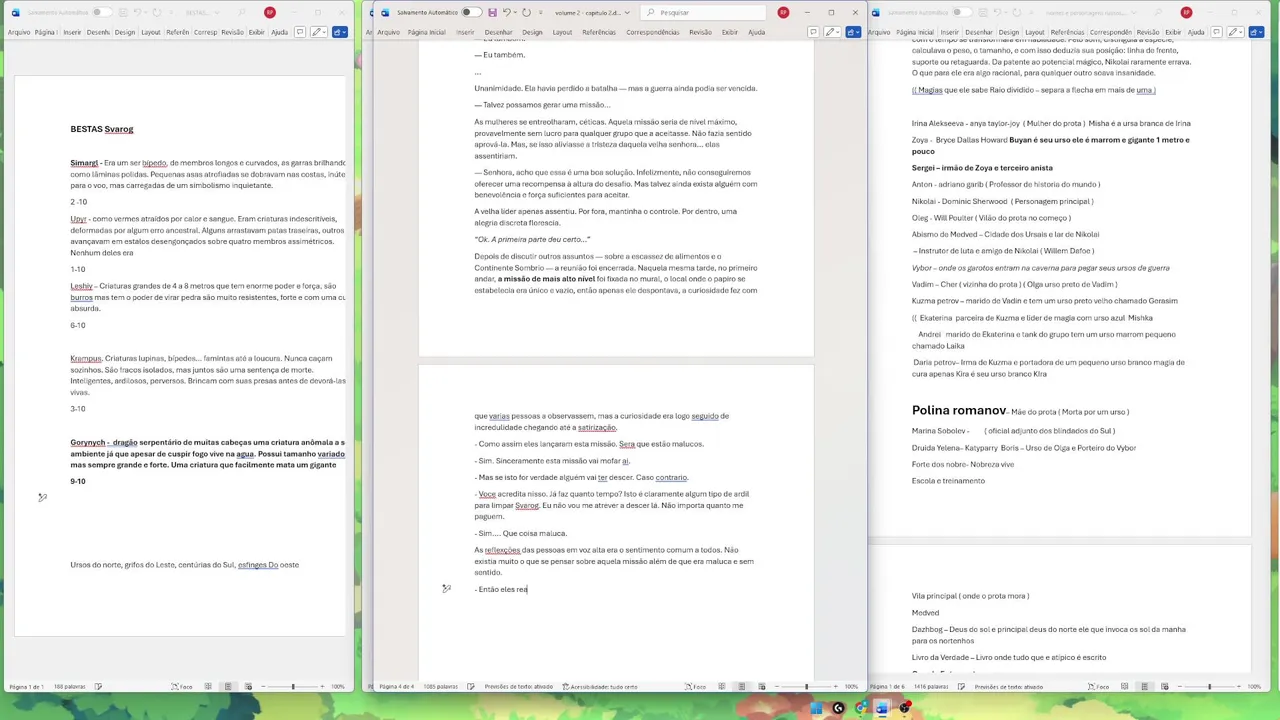Open the search magnifier in the left window
The height and width of the screenshot is (720, 1280).
click(x=241, y=12)
